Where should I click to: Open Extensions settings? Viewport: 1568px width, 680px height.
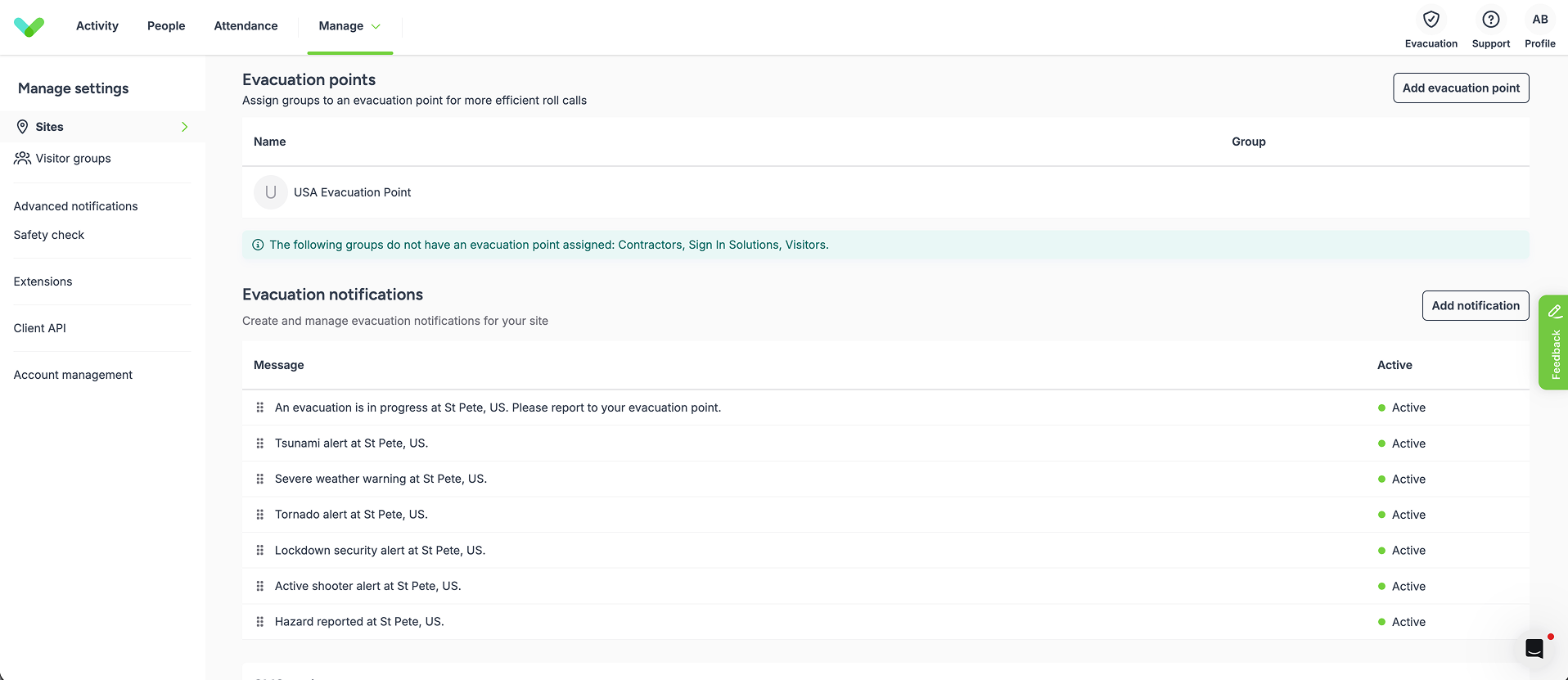coord(43,281)
